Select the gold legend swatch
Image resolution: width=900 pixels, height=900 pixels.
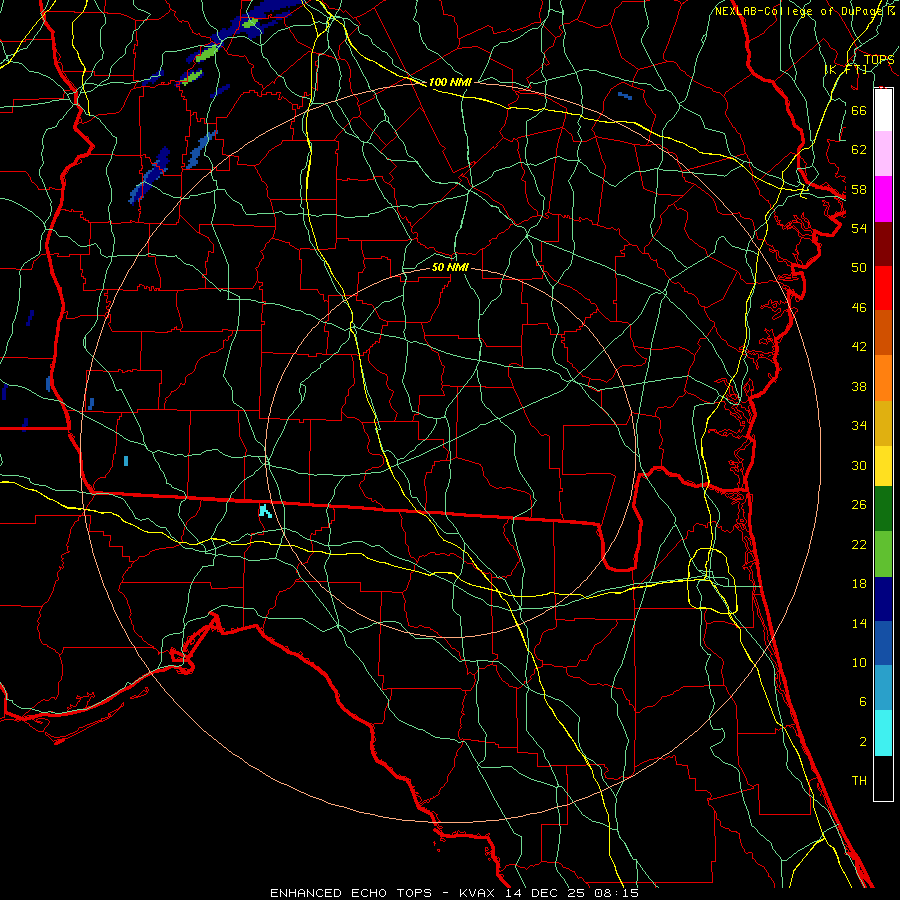pos(883,423)
